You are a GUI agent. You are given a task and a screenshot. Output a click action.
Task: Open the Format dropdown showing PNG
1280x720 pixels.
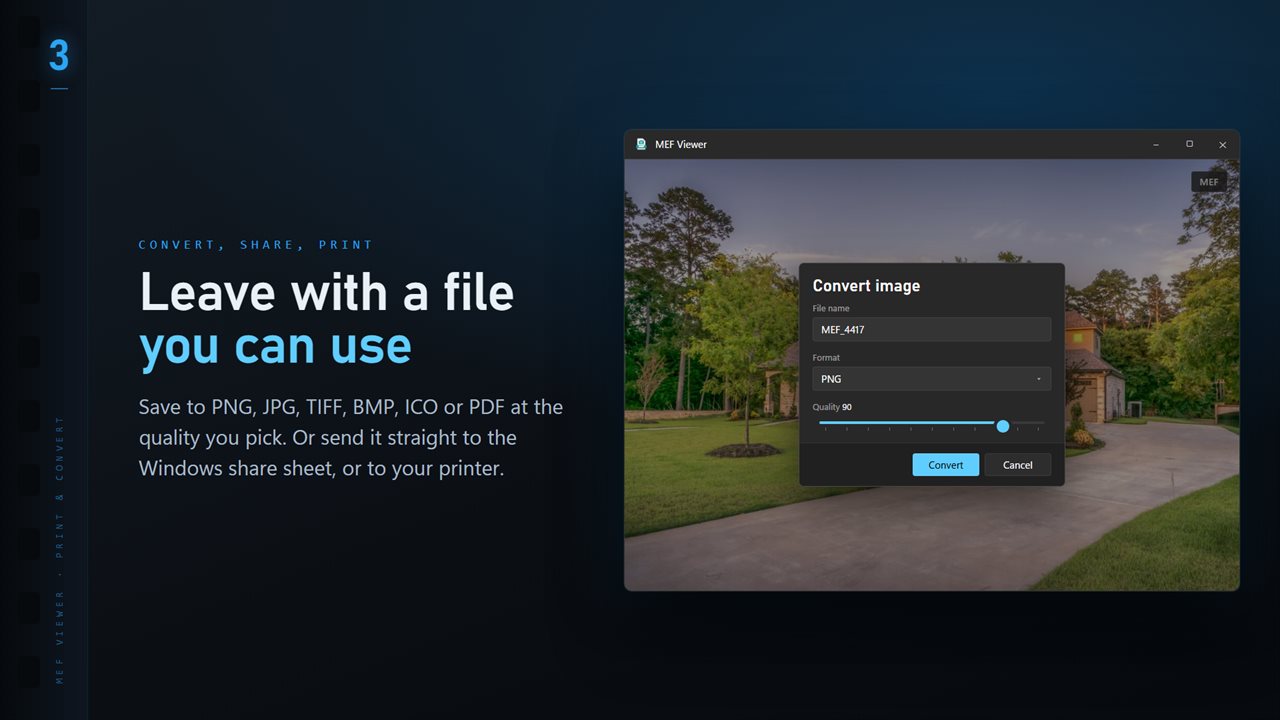point(931,379)
